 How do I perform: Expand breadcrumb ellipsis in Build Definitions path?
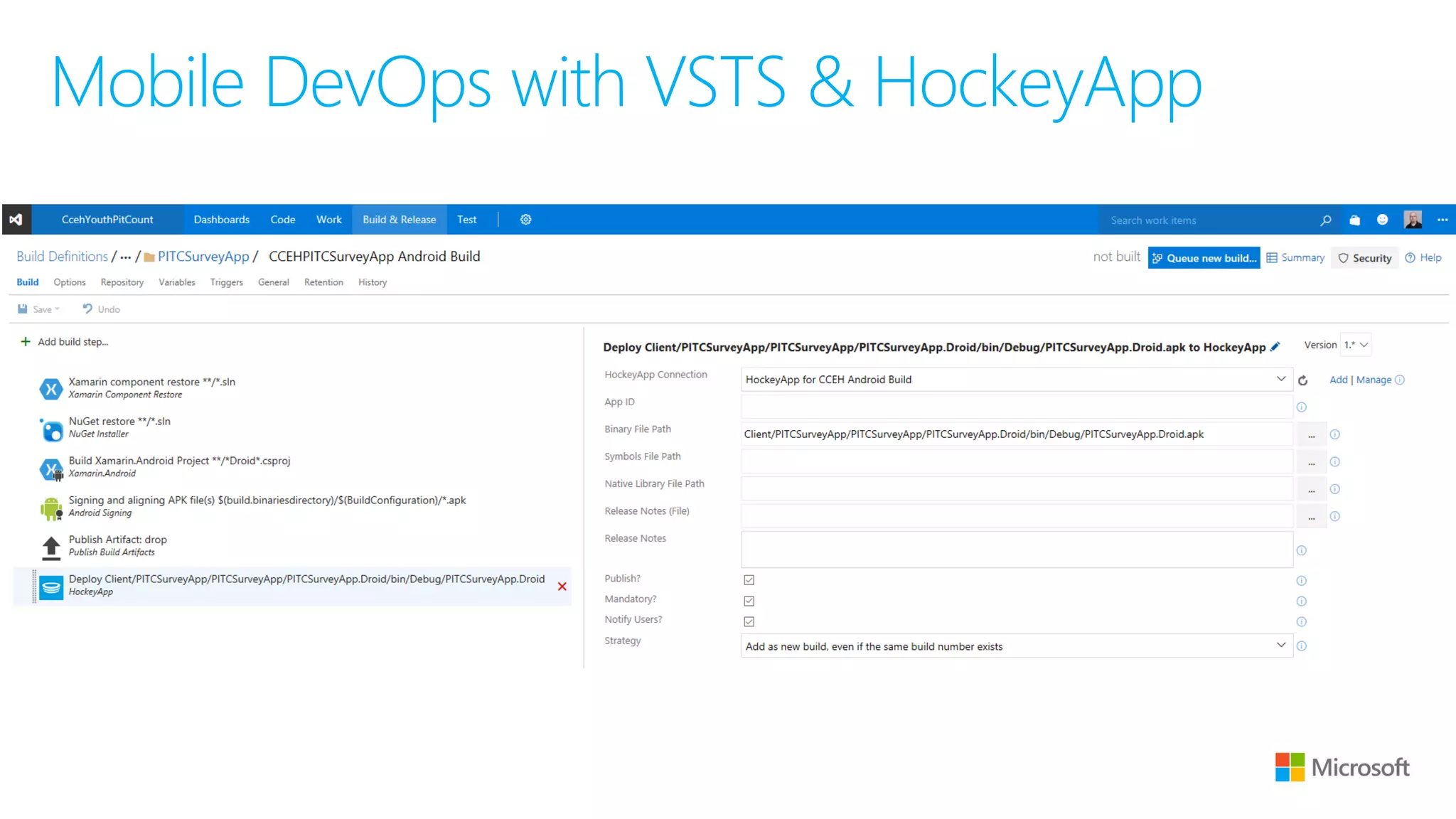126,257
